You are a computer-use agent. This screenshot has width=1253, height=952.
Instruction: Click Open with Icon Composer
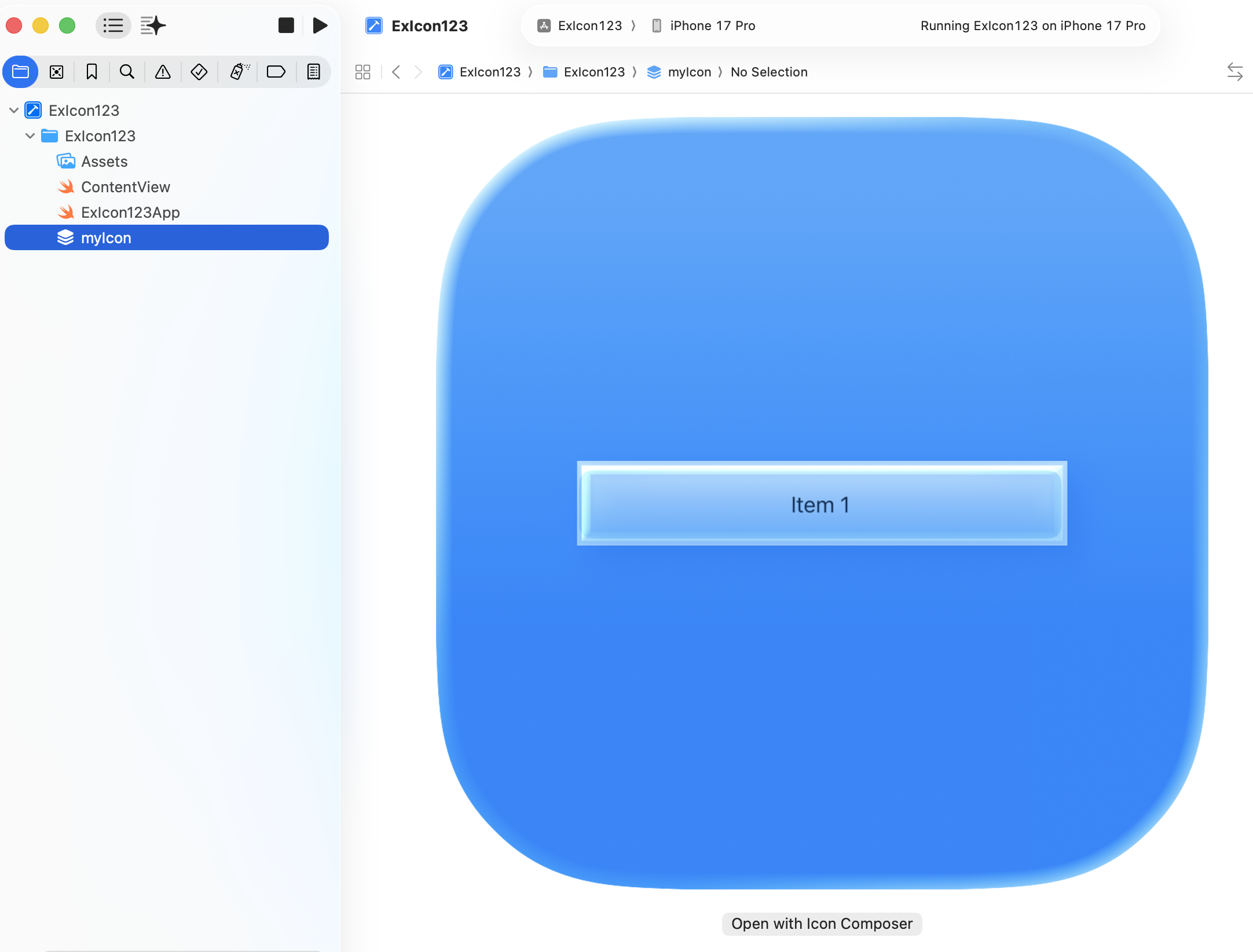click(821, 924)
